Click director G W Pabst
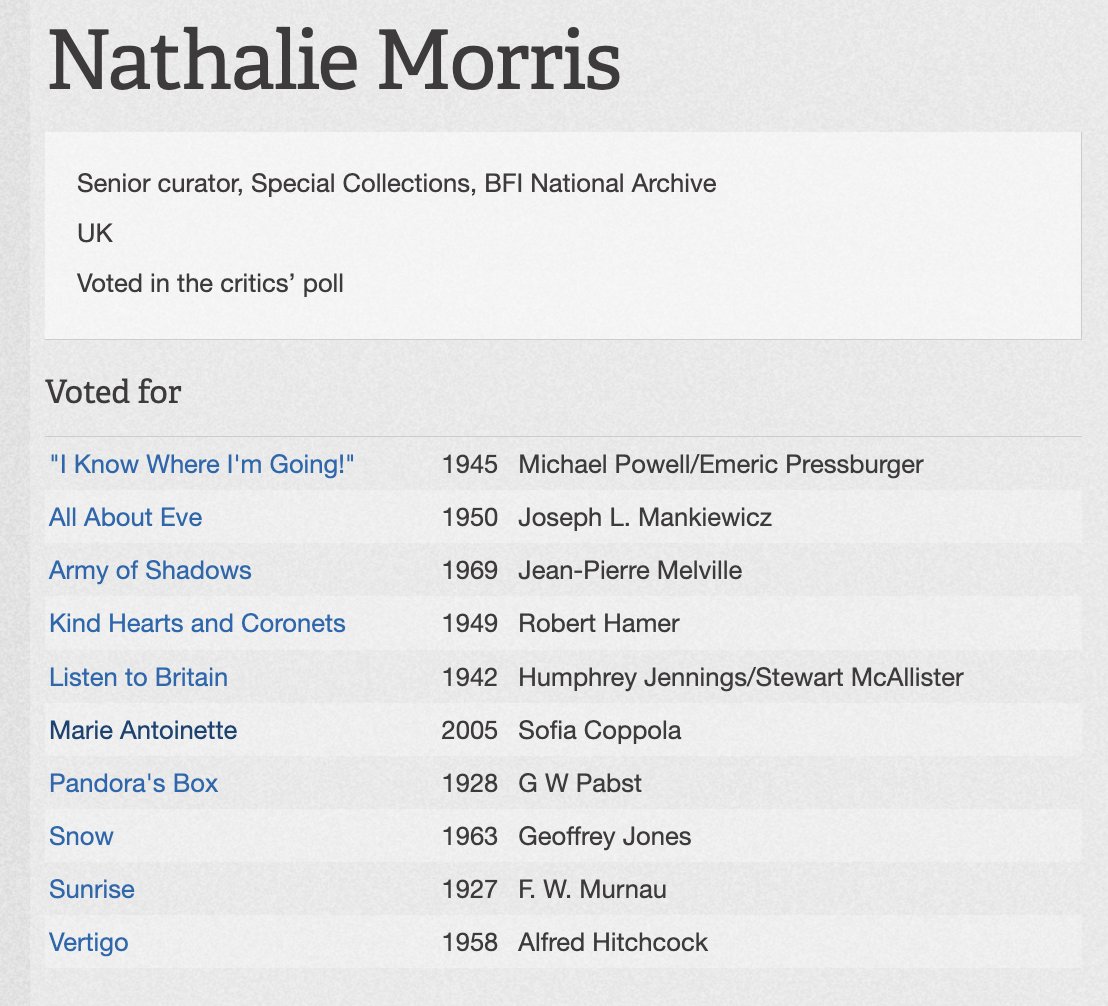The height and width of the screenshot is (1006, 1108). pyautogui.click(x=580, y=783)
